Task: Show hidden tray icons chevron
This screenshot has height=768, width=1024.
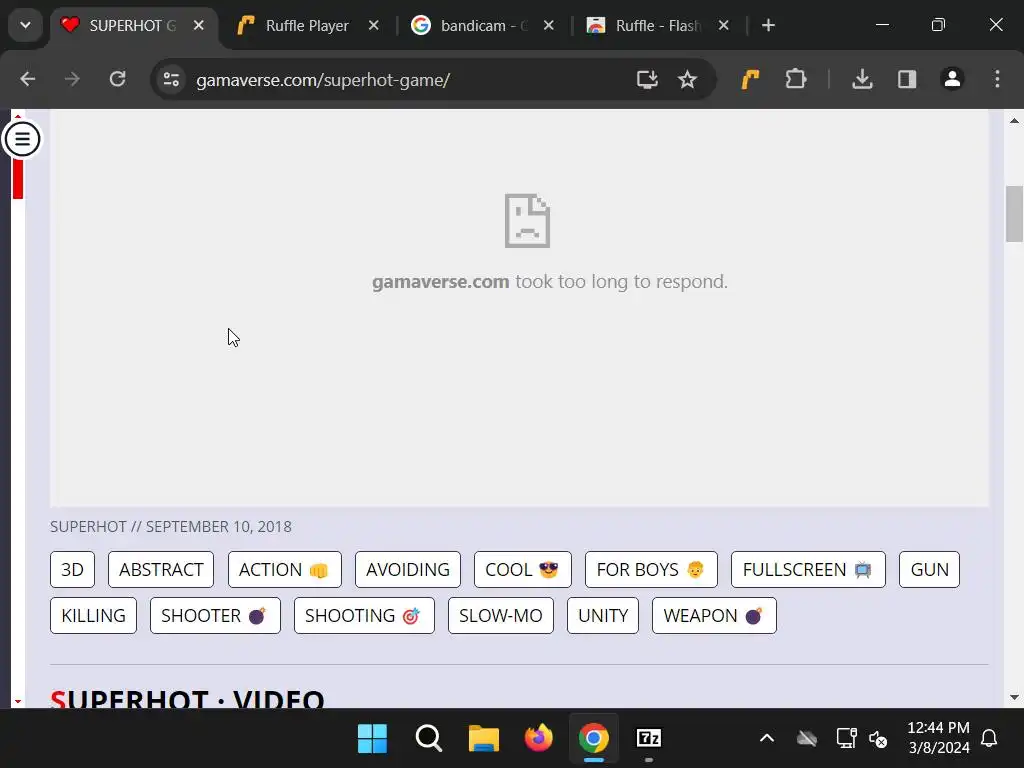Action: click(x=767, y=738)
